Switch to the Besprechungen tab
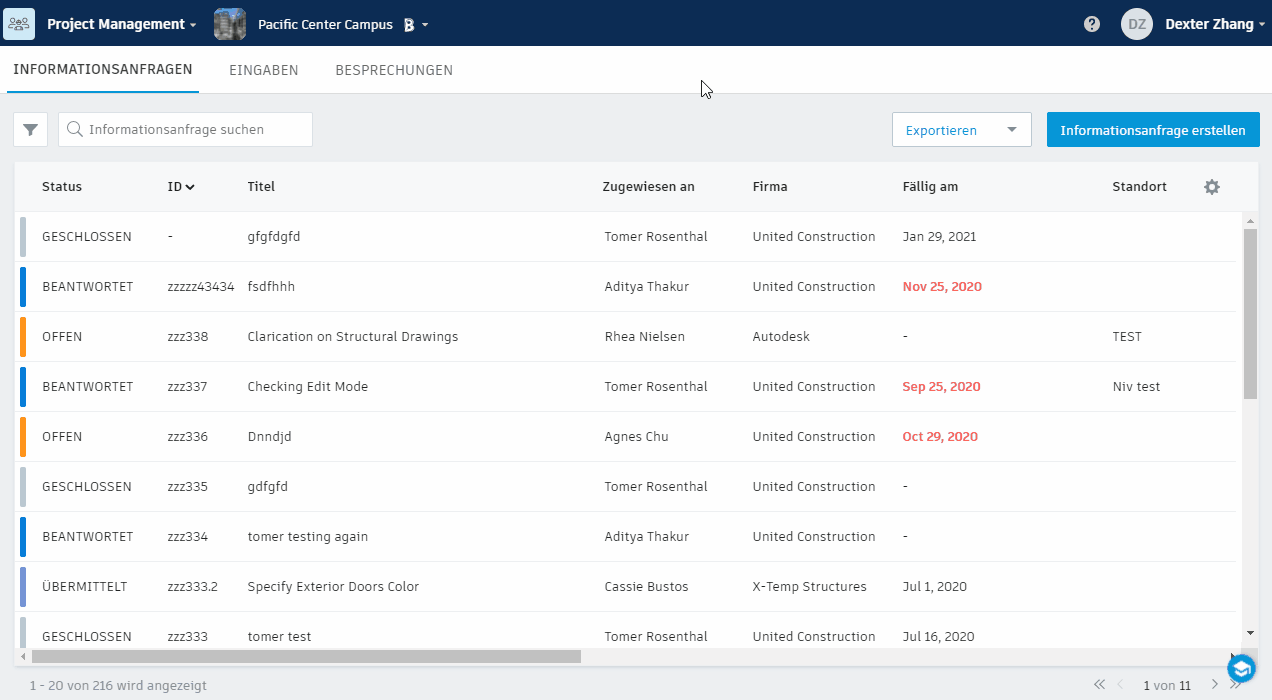Viewport: 1272px width, 700px height. (394, 70)
